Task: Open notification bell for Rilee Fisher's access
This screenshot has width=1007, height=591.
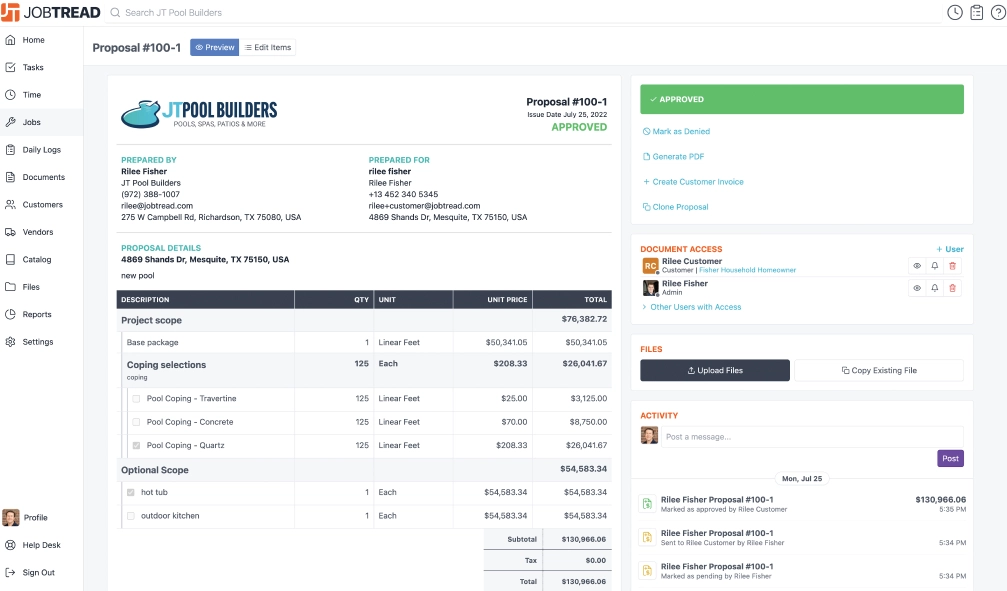Action: click(x=933, y=287)
